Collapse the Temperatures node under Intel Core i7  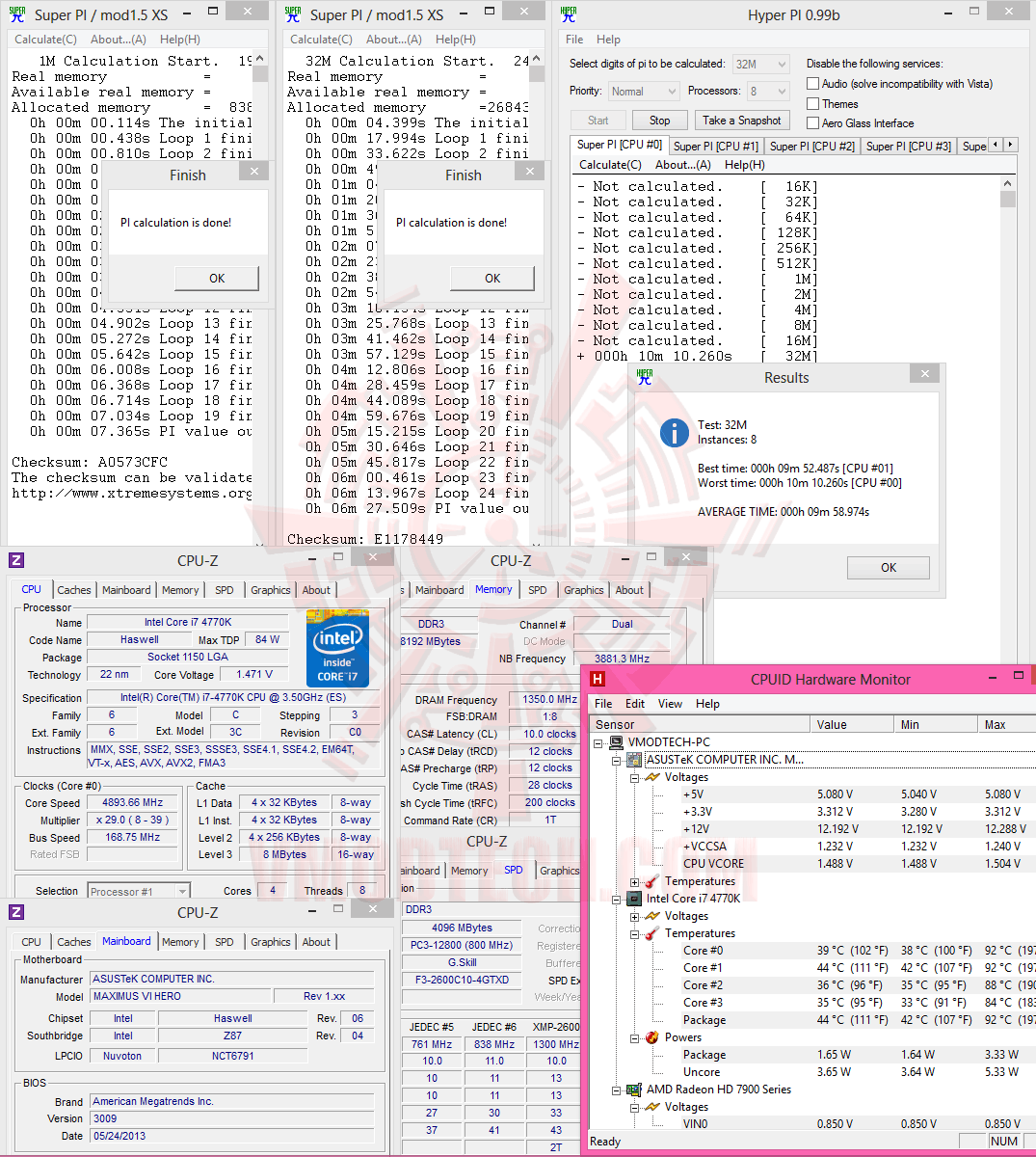tap(634, 933)
